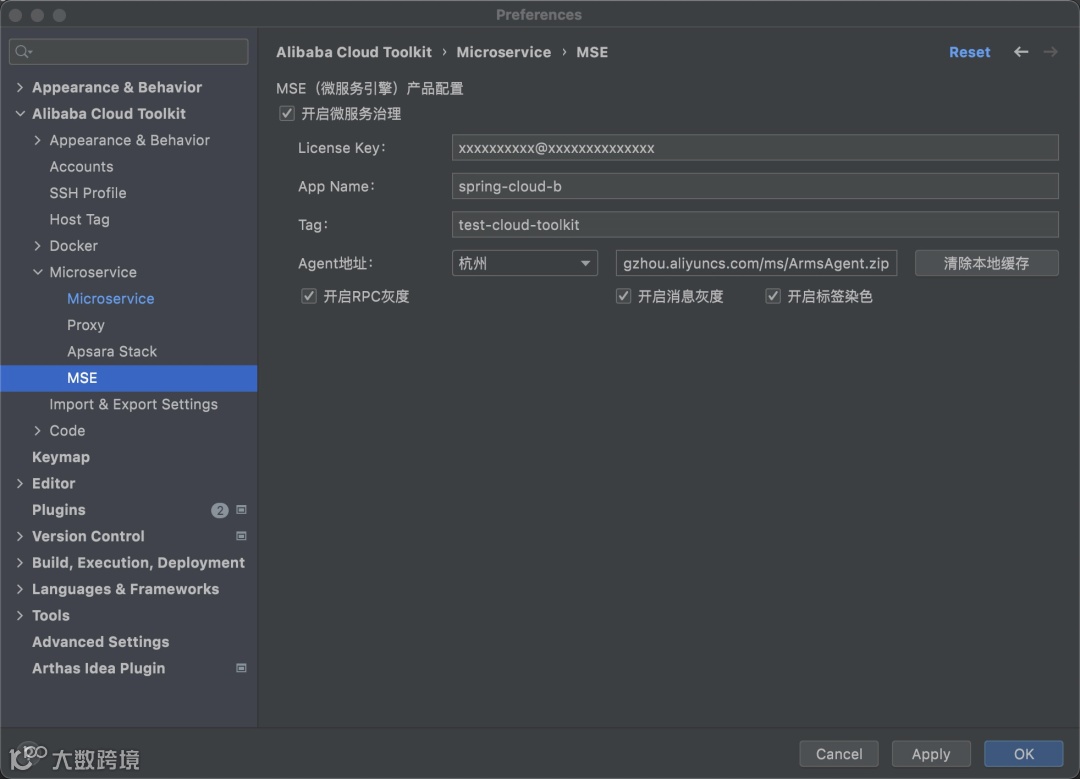
Task: Expand Appearance & Behavior under Alibaba Cloud Toolkit
Action: pyautogui.click(x=38, y=140)
